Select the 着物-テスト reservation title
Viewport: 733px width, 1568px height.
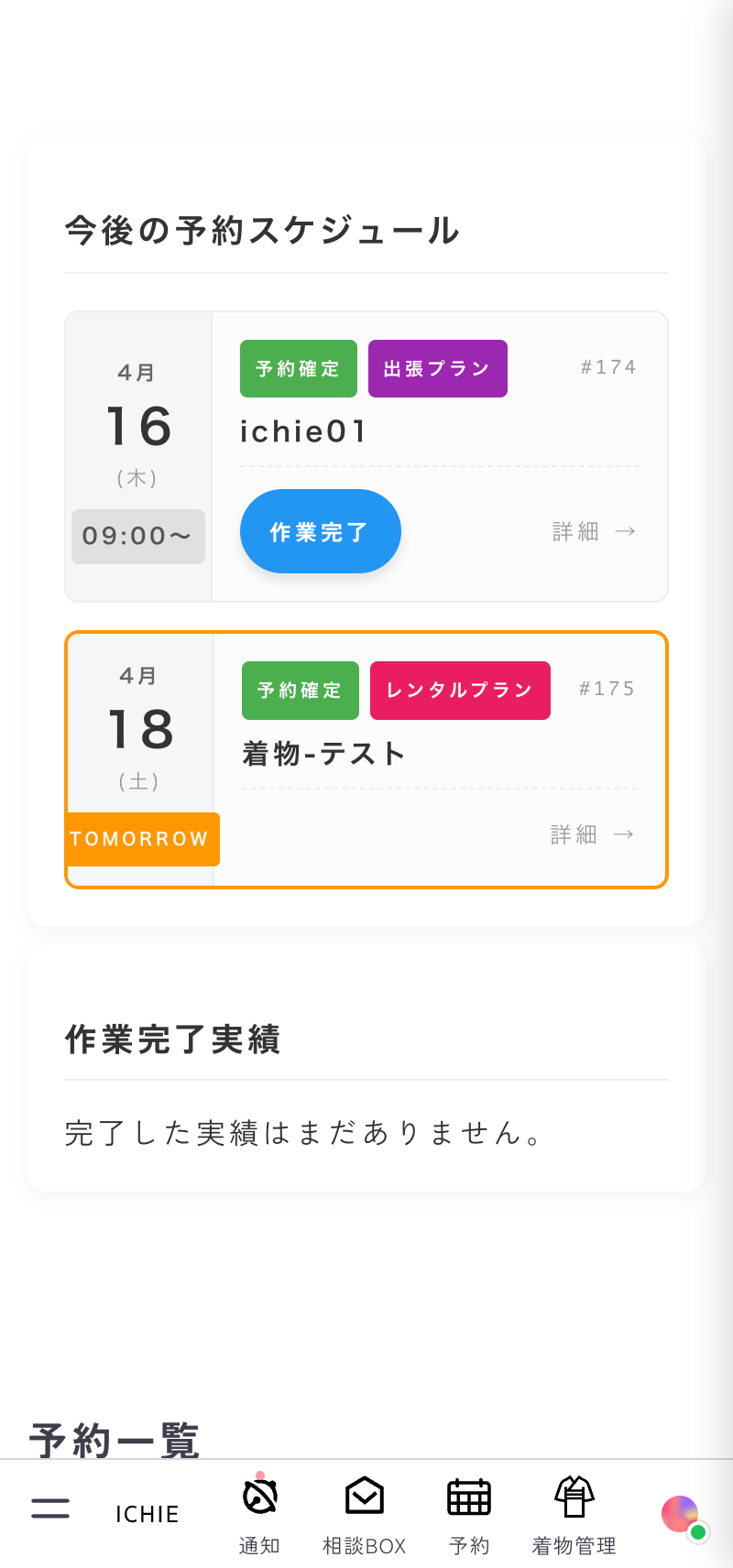(323, 754)
